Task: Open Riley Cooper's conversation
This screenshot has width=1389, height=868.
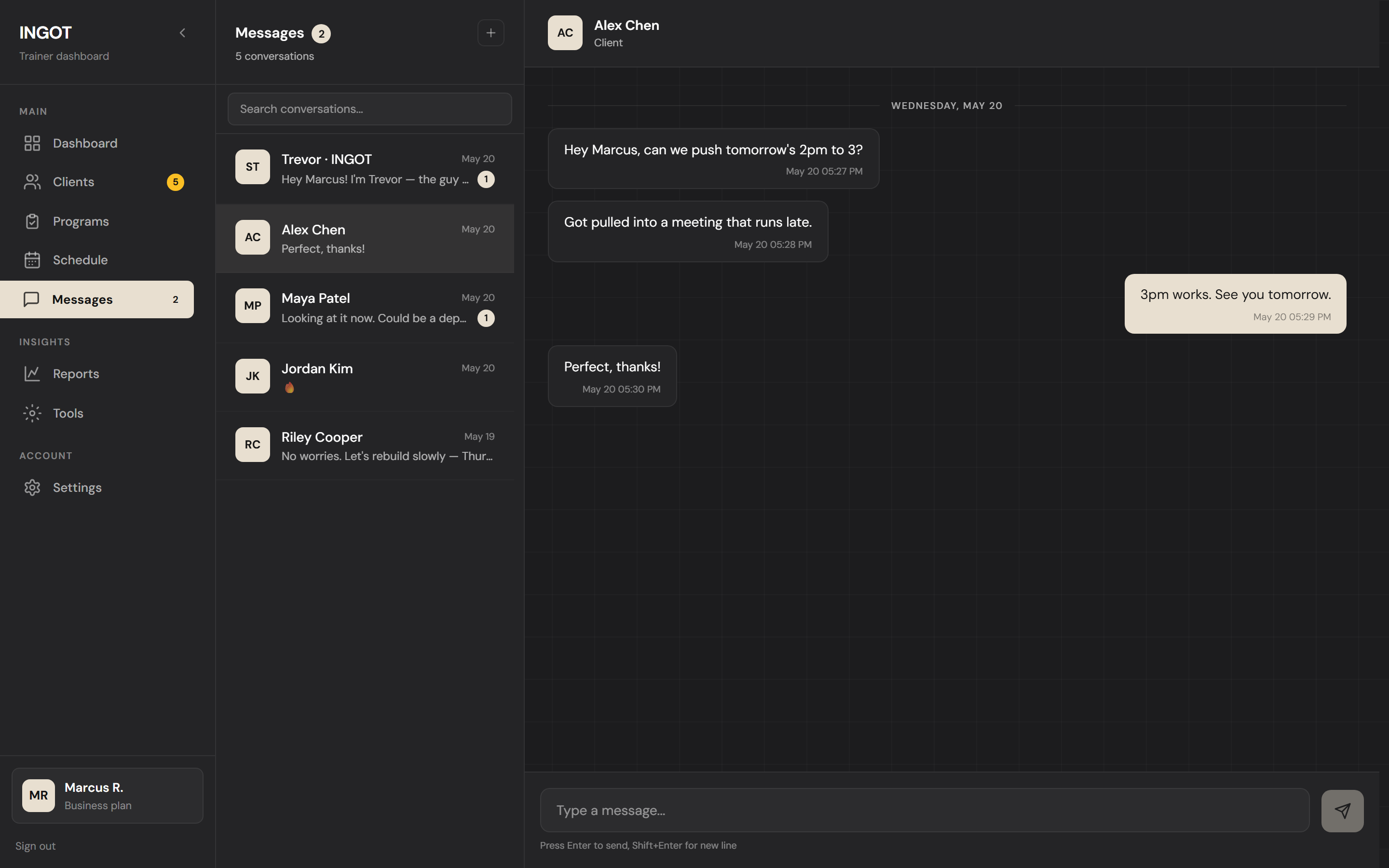Action: click(365, 446)
